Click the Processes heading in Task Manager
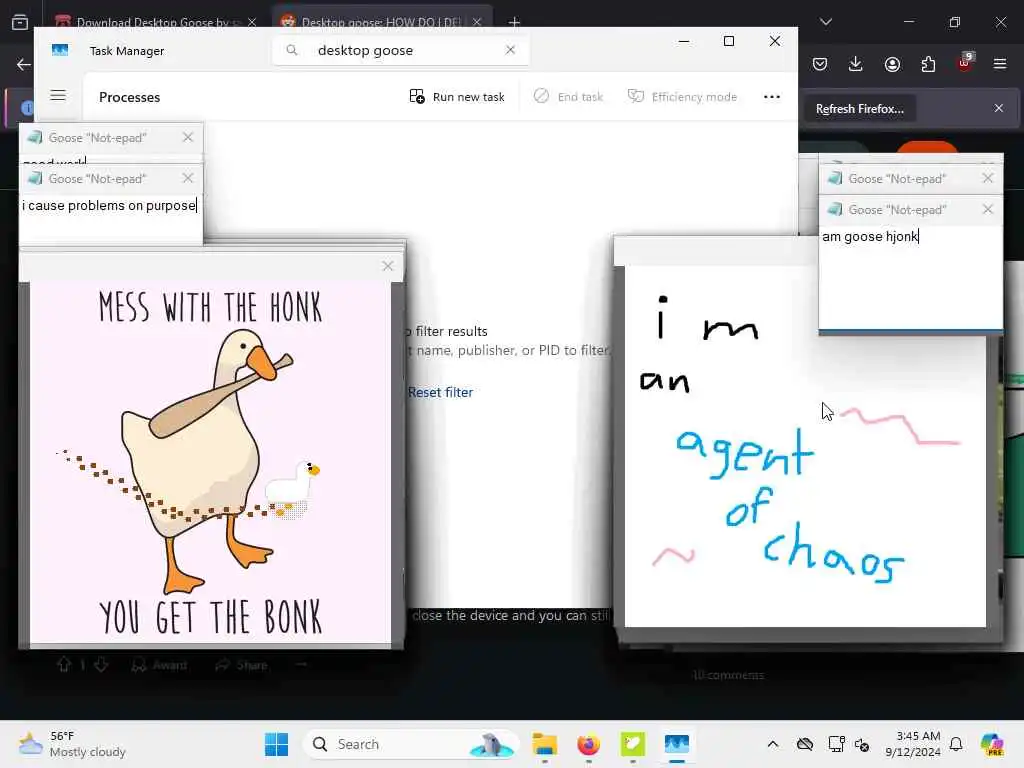The image size is (1024, 768). [129, 97]
